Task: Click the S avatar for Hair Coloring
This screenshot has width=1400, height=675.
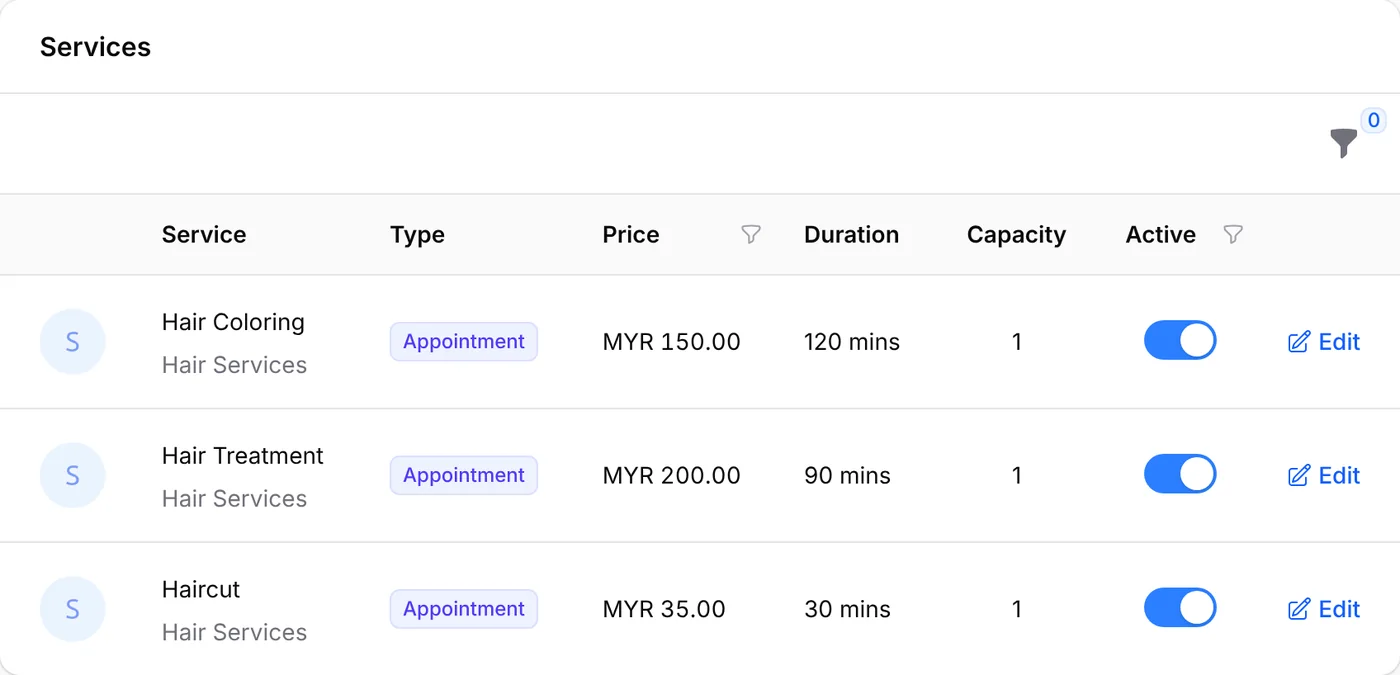Action: pyautogui.click(x=72, y=342)
